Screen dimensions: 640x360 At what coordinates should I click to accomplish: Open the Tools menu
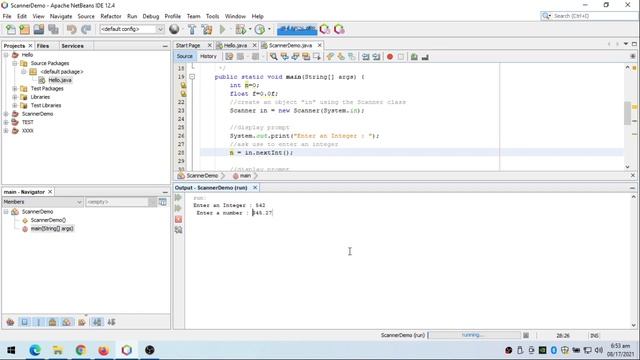(x=212, y=16)
